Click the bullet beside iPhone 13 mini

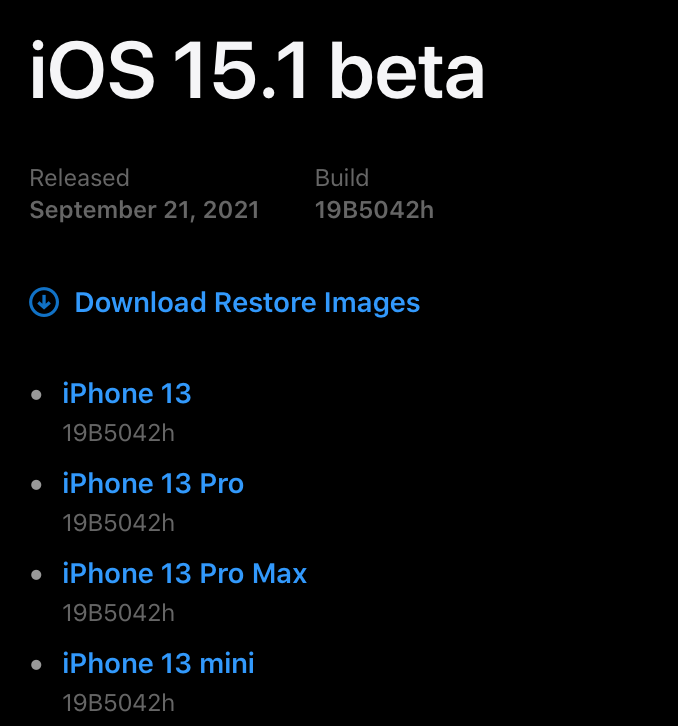(x=37, y=665)
